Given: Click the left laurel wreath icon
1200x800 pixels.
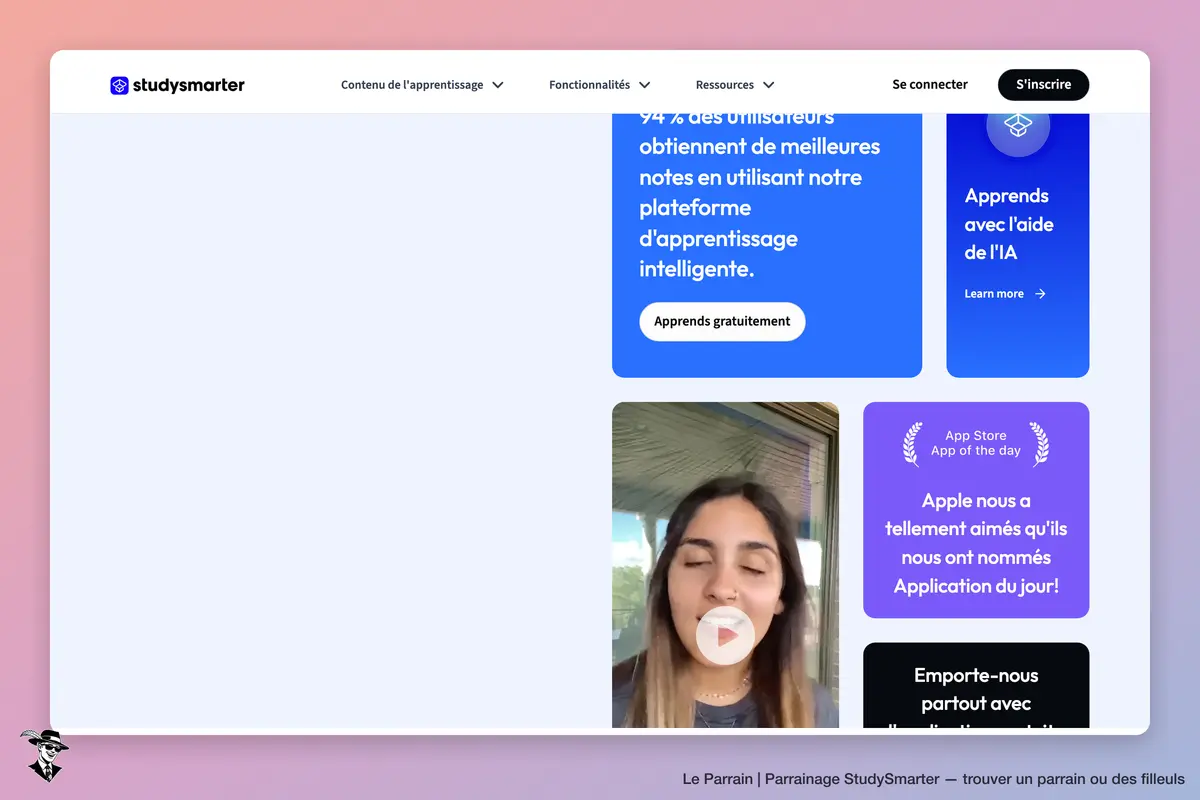Looking at the screenshot, I should point(912,444).
